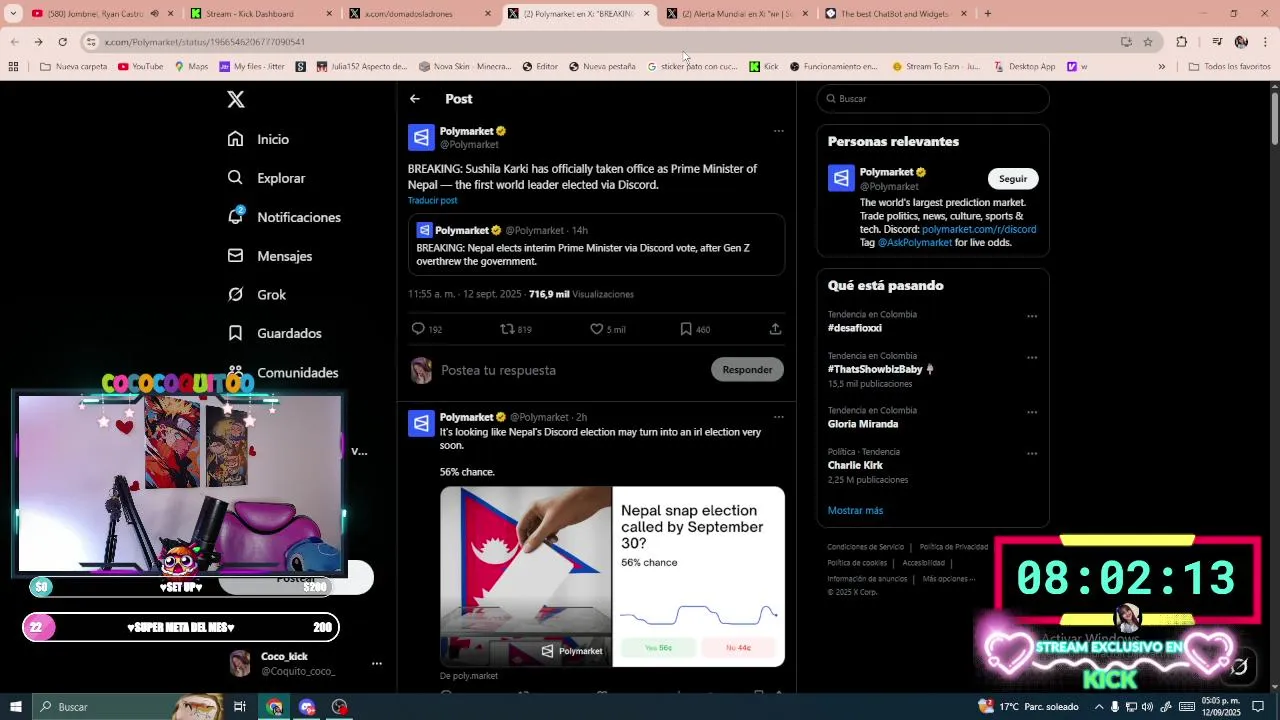Open a new browser tab
1280x720 pixels.
[988, 14]
